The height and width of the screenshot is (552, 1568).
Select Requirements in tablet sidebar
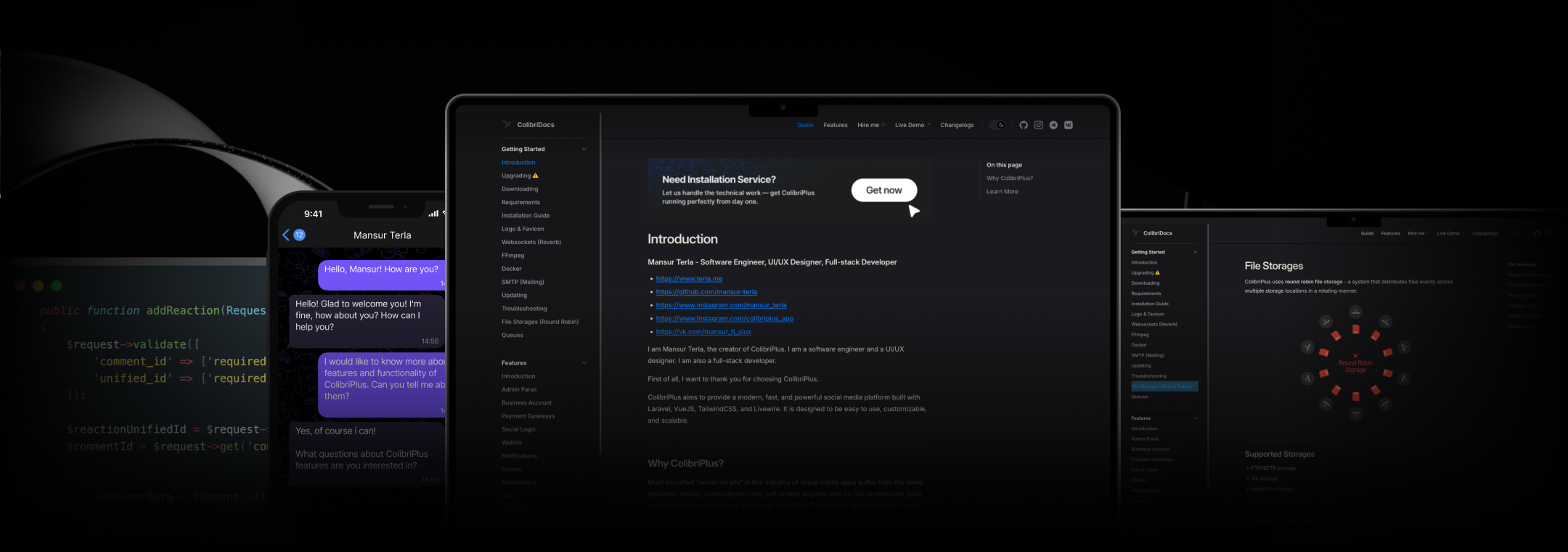click(x=520, y=202)
